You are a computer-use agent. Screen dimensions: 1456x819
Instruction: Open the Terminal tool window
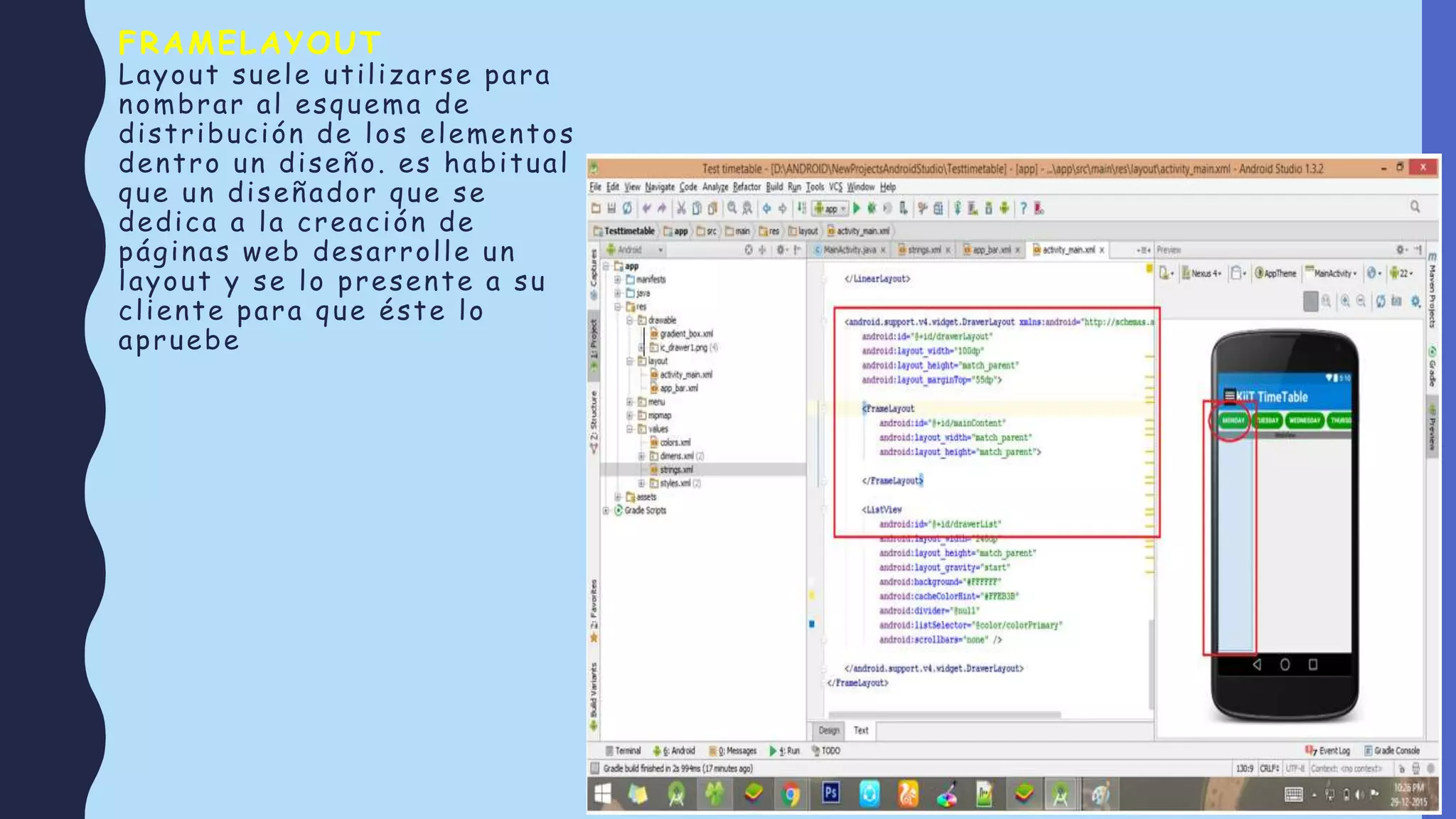click(623, 751)
